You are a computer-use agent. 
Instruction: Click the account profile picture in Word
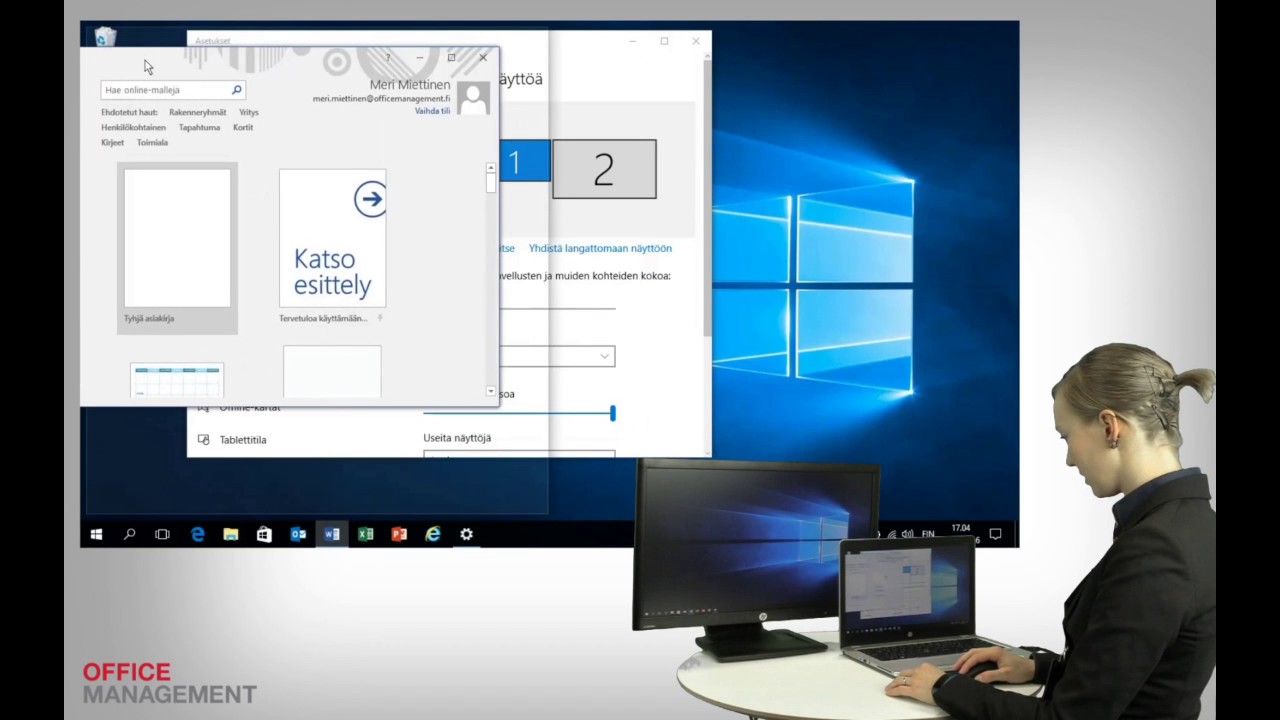tap(473, 97)
